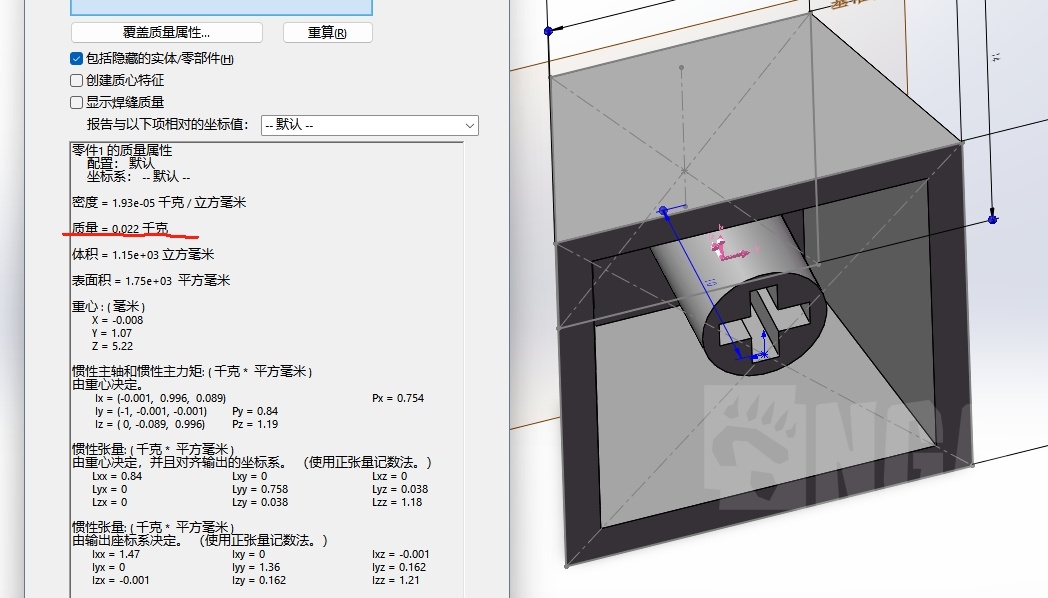Uncheck include hidden bodies/components option

(77, 59)
